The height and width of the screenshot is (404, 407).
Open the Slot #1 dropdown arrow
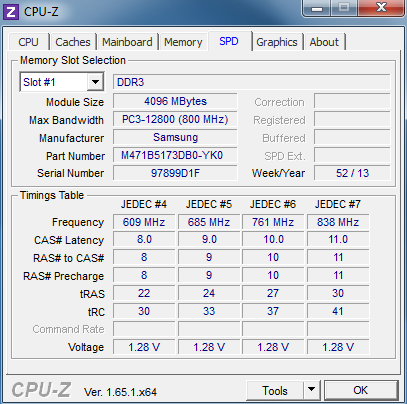click(x=95, y=82)
